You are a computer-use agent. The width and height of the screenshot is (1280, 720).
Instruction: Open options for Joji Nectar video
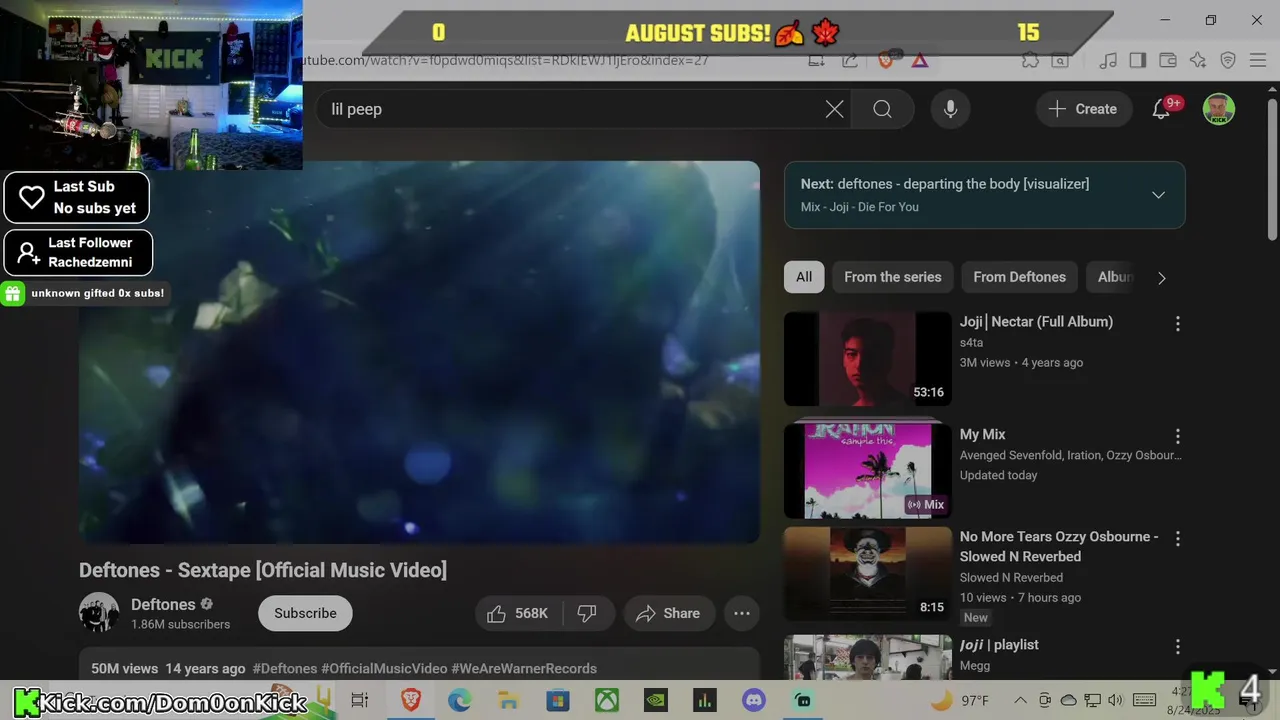coord(1177,324)
